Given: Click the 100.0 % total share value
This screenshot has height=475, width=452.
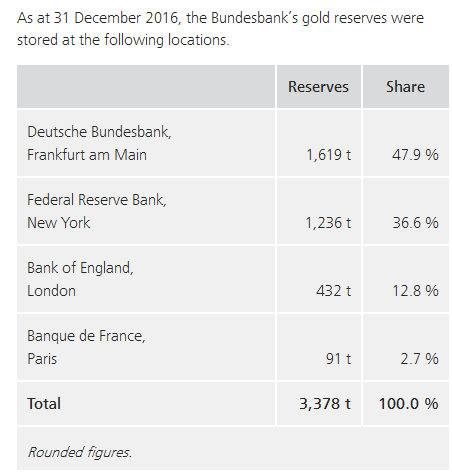Looking at the screenshot, I should point(409,404).
